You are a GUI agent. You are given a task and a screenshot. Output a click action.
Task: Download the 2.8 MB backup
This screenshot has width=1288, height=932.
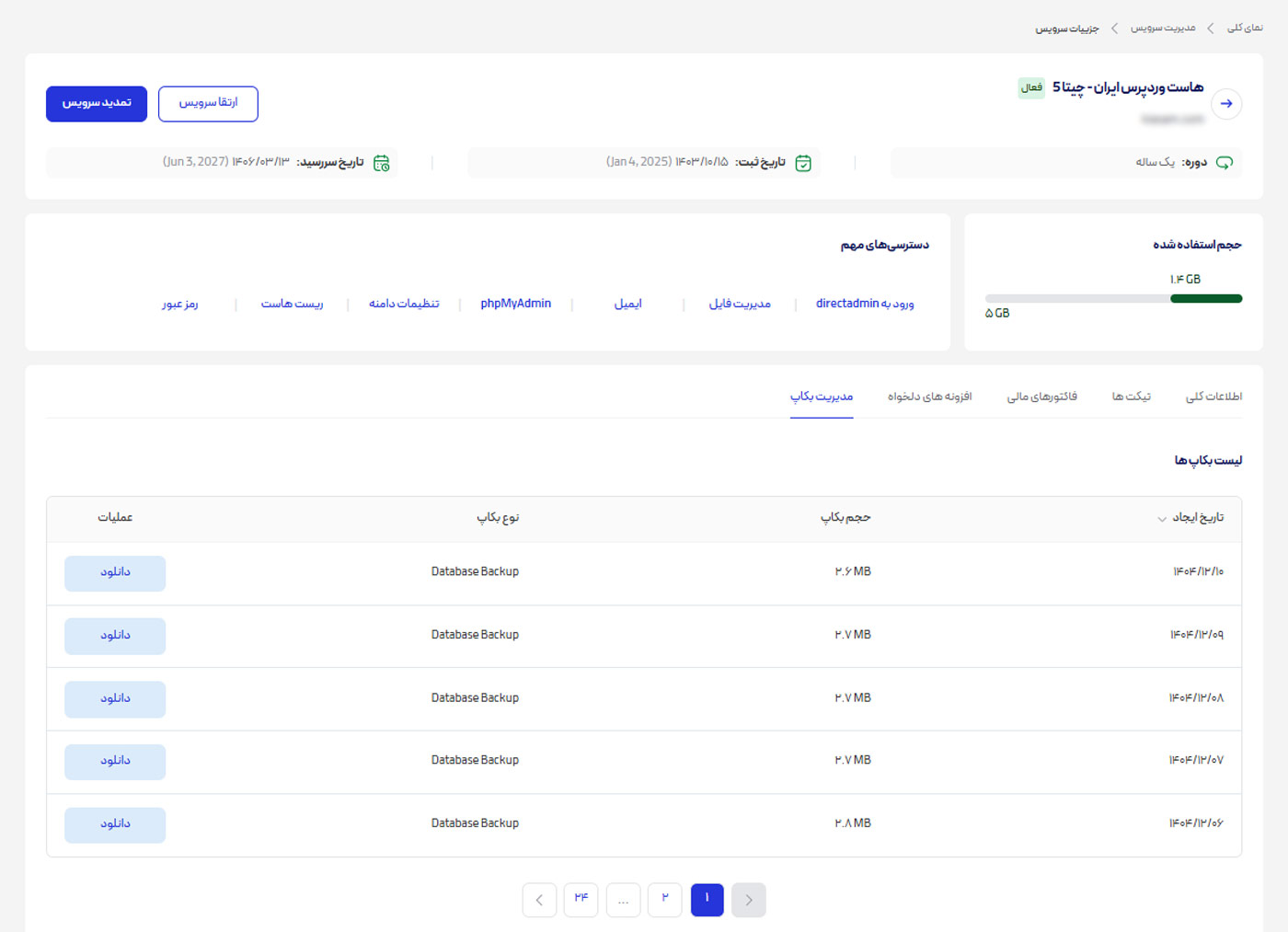115,824
